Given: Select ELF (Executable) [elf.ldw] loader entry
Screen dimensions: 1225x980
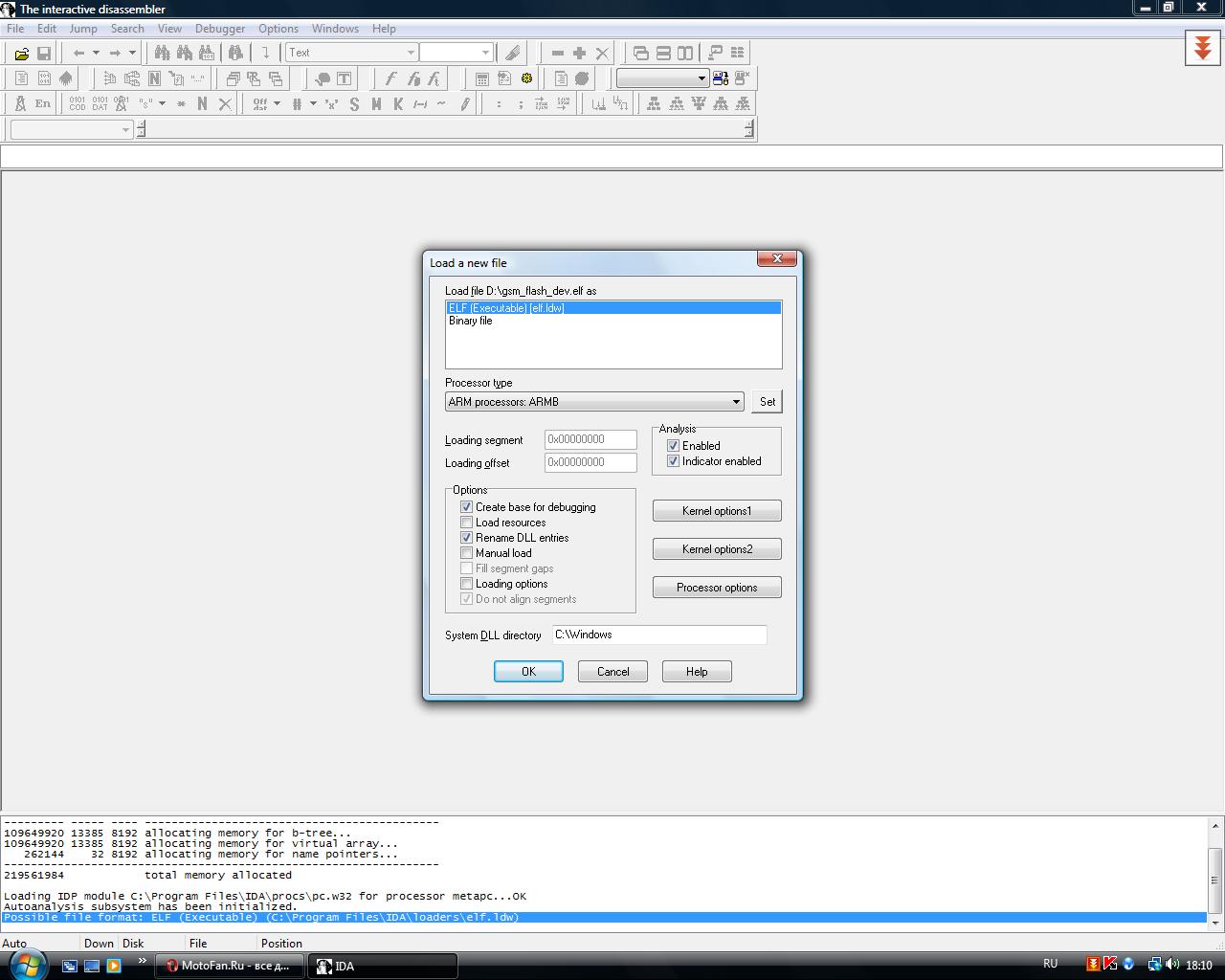Looking at the screenshot, I should [x=613, y=308].
